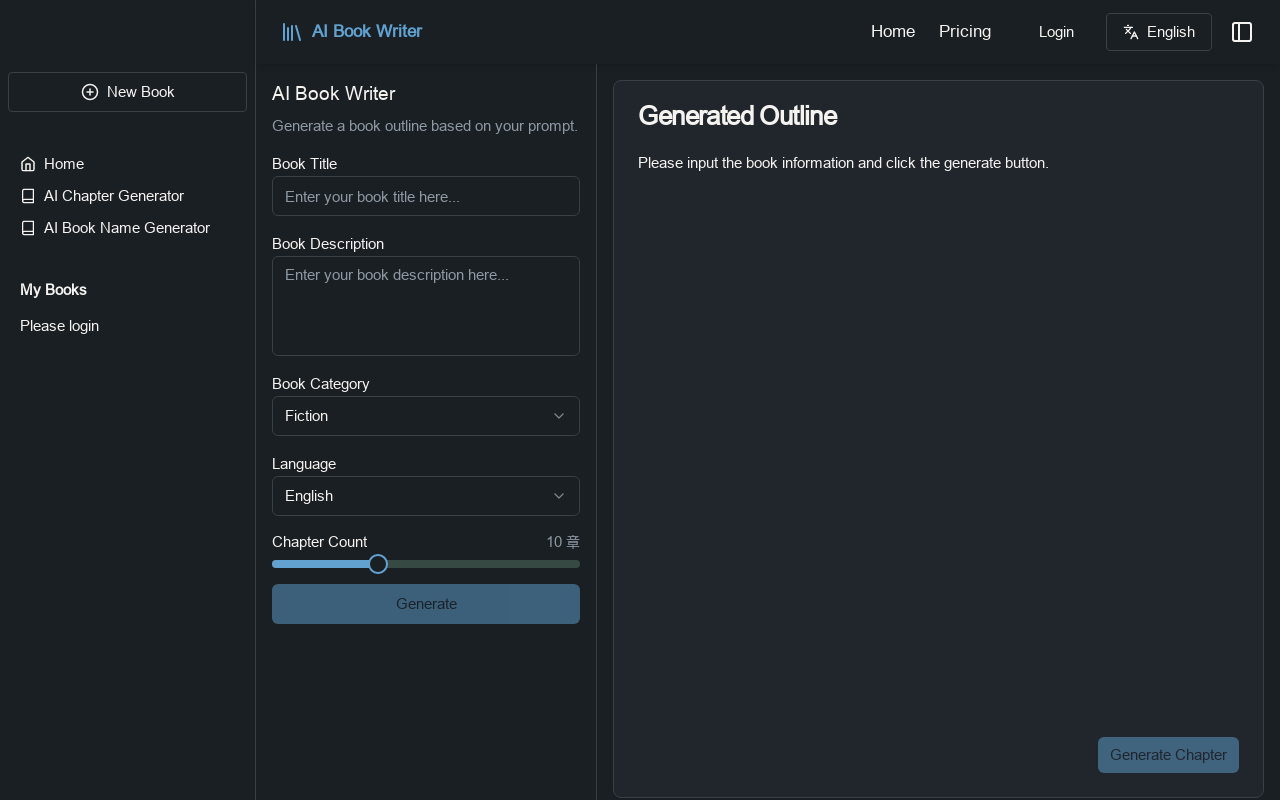Click the Generate button
1280x800 pixels.
pos(426,604)
